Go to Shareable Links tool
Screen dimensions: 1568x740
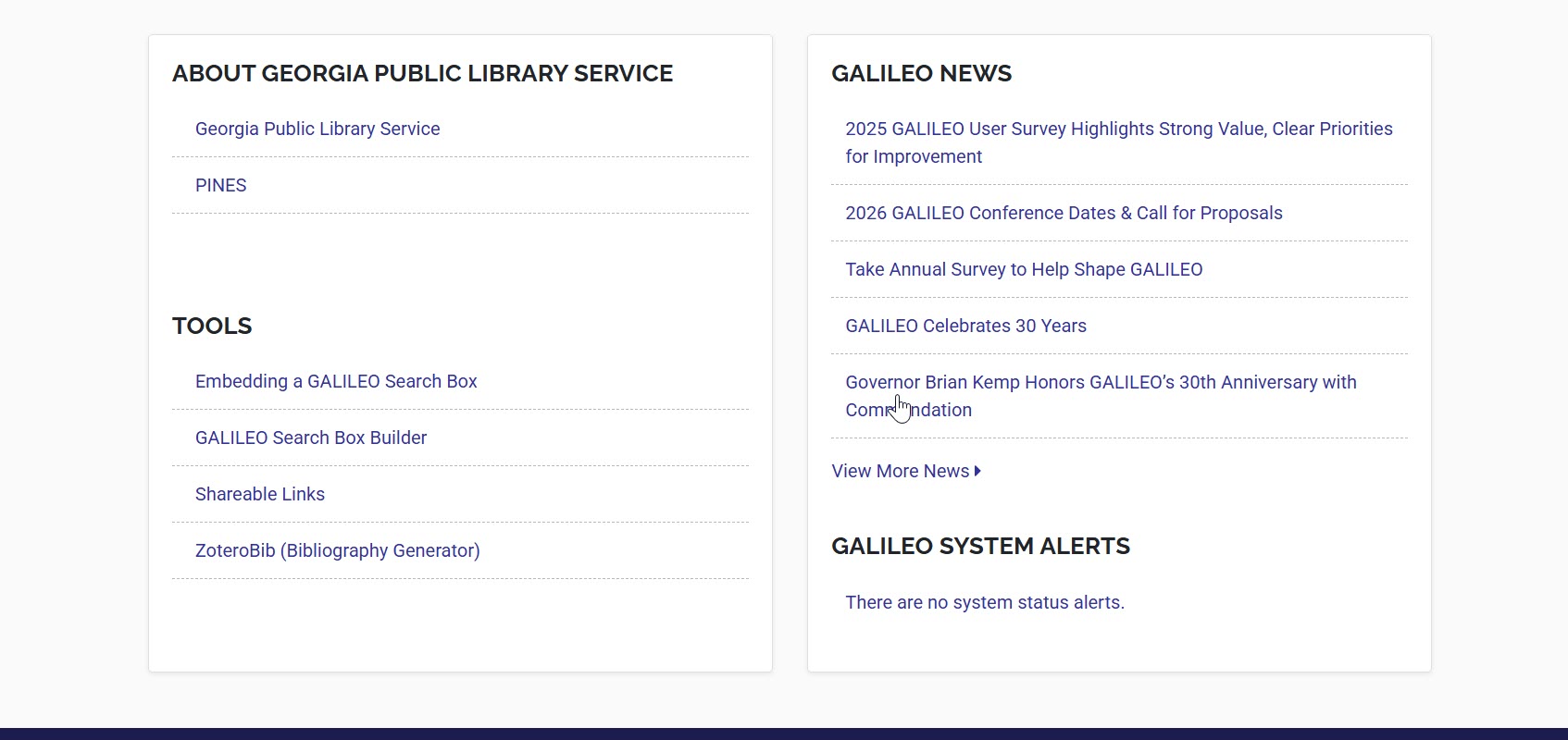259,495
